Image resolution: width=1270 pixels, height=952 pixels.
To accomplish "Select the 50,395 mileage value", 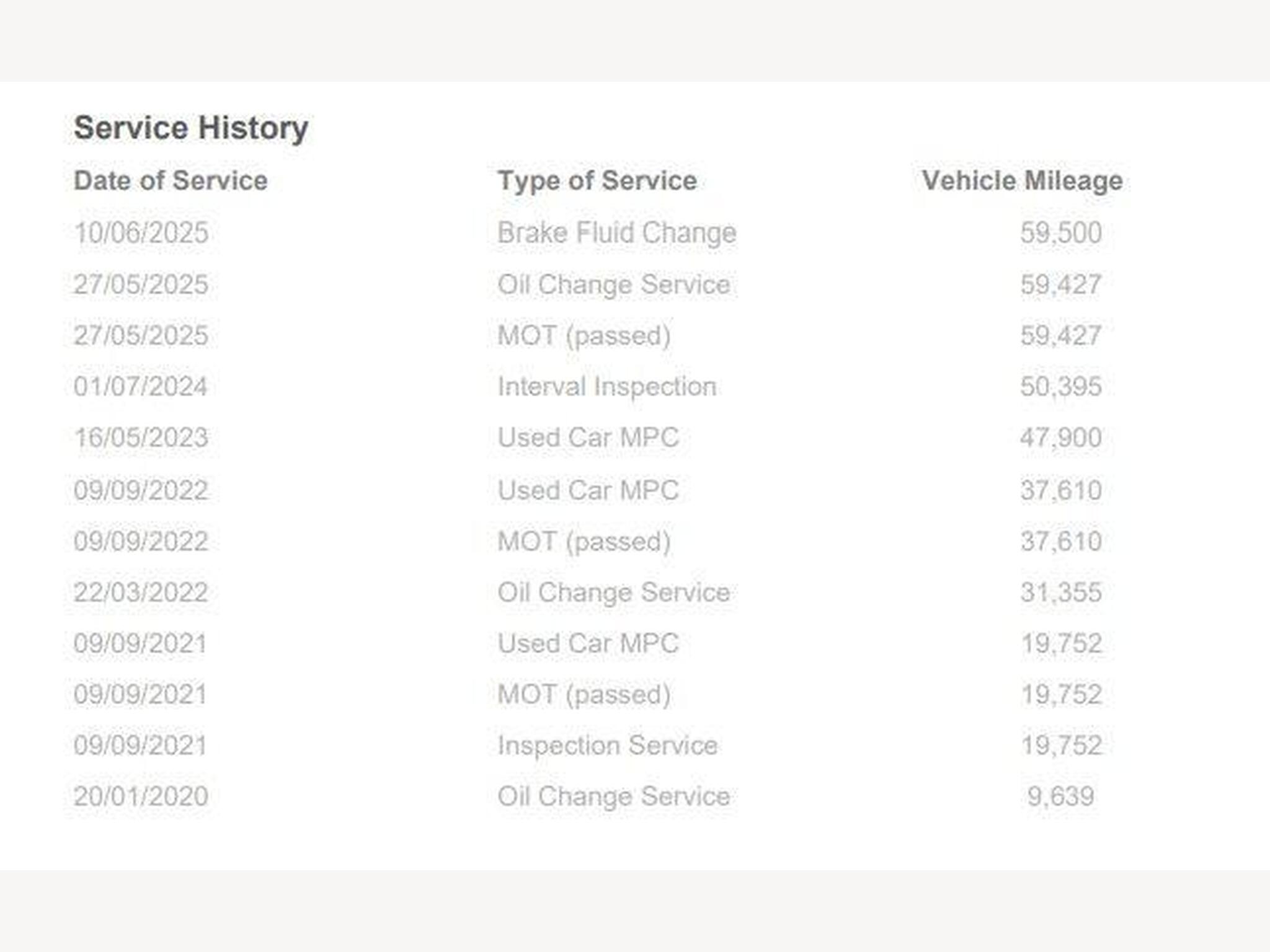I will point(1060,387).
